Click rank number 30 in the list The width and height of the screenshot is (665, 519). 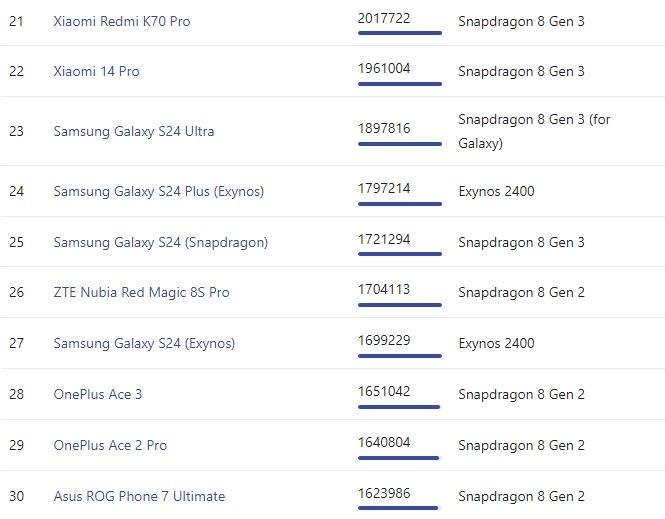(x=17, y=496)
